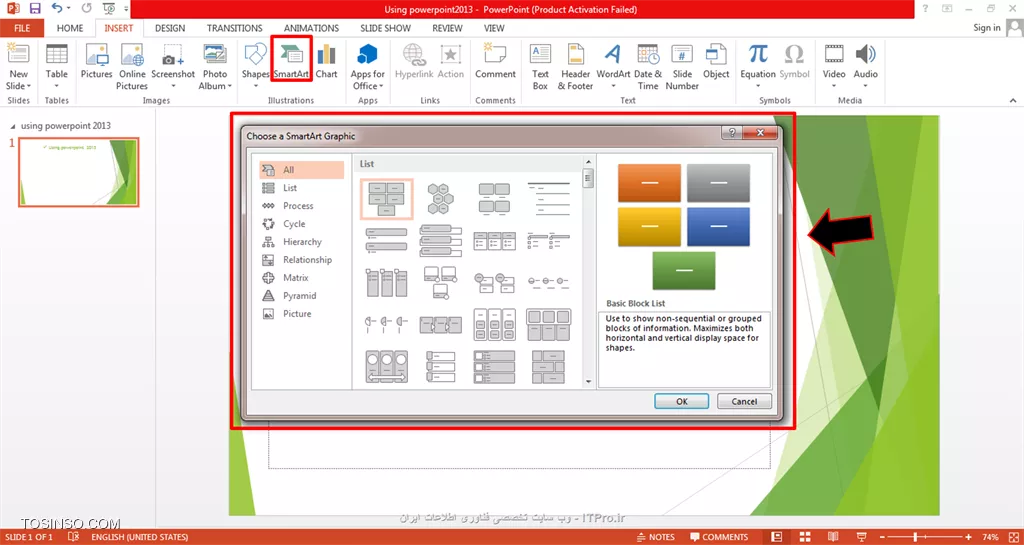Click the Undo arrow in Quick Access Toolbar
The height and width of the screenshot is (545, 1024).
click(57, 9)
